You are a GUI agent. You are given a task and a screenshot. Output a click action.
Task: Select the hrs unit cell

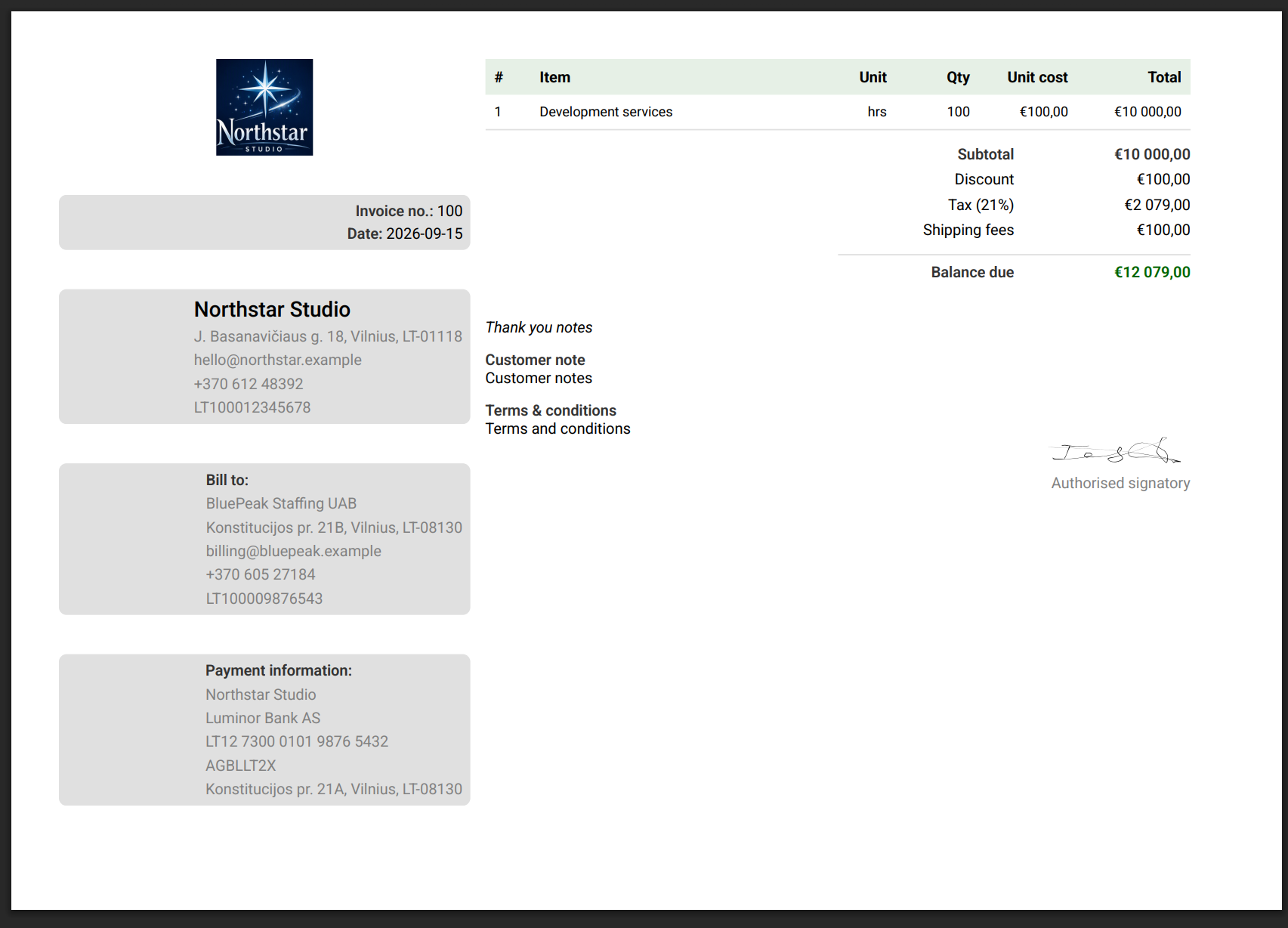[x=877, y=112]
